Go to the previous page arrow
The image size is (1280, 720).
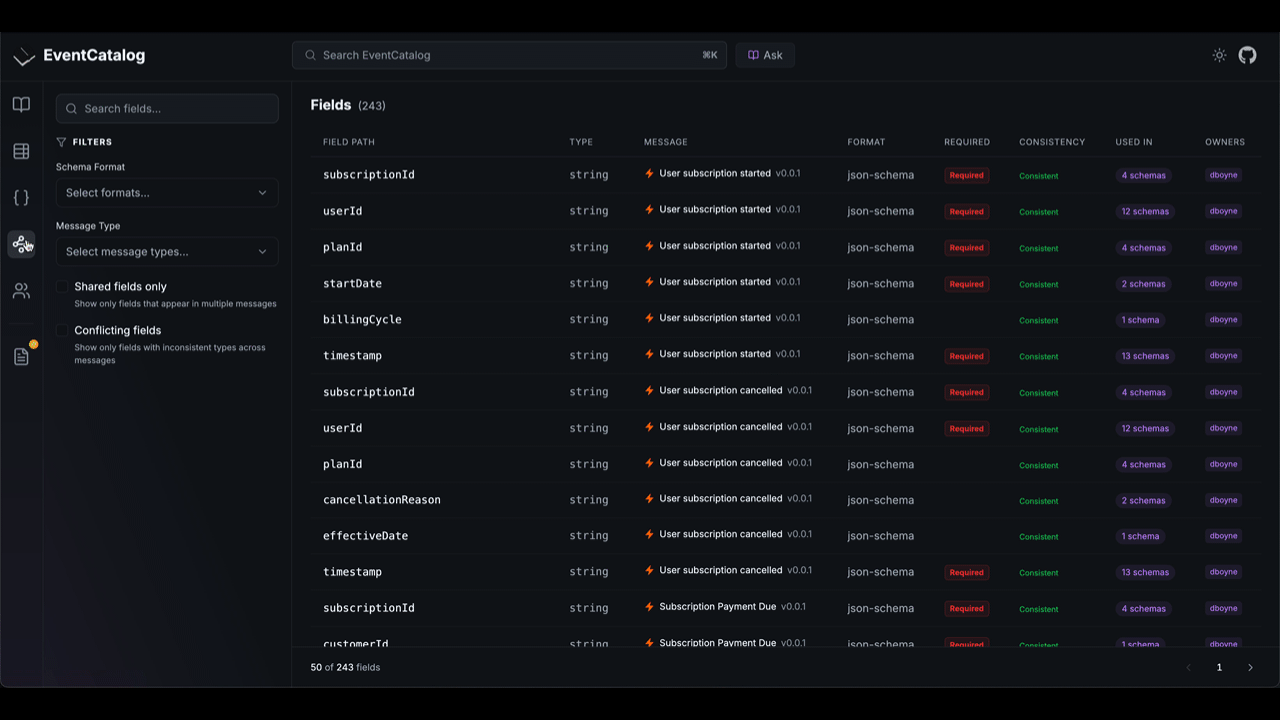pos(1189,667)
